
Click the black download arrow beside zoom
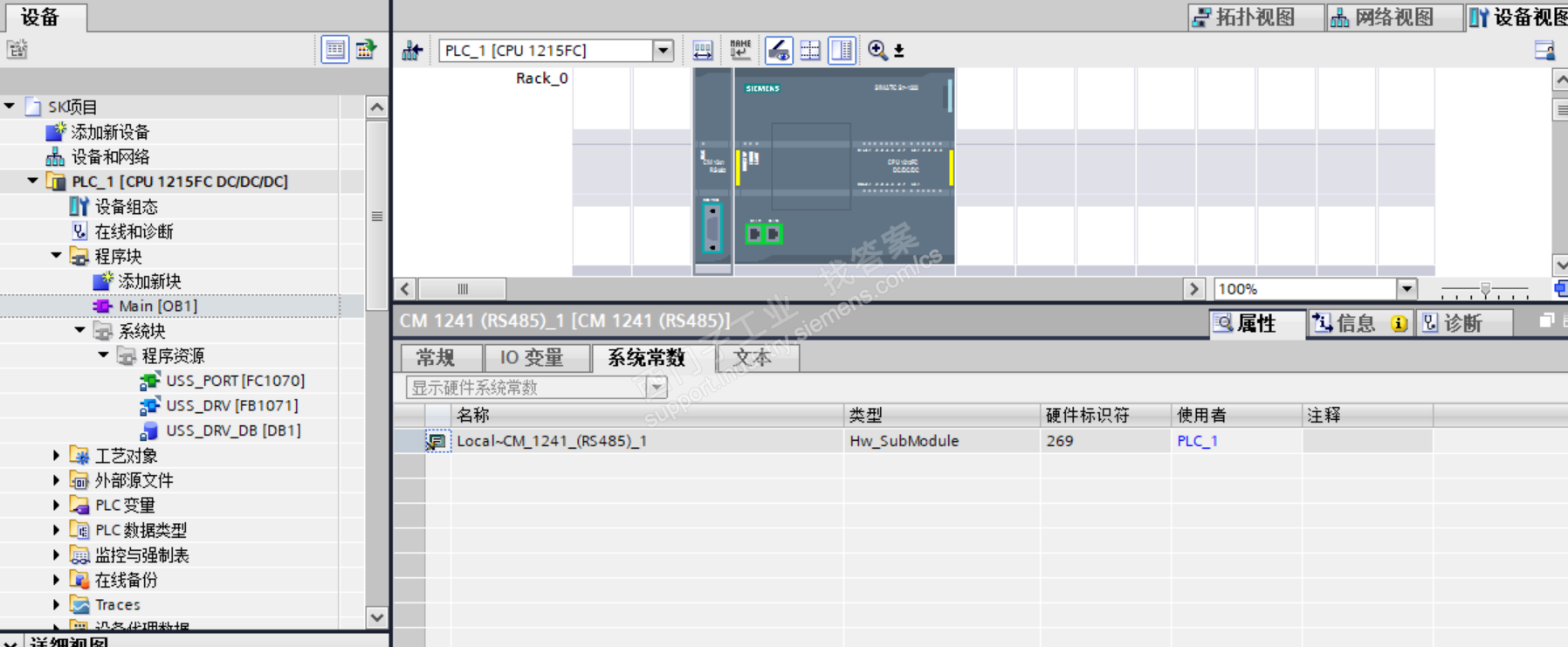point(899,51)
